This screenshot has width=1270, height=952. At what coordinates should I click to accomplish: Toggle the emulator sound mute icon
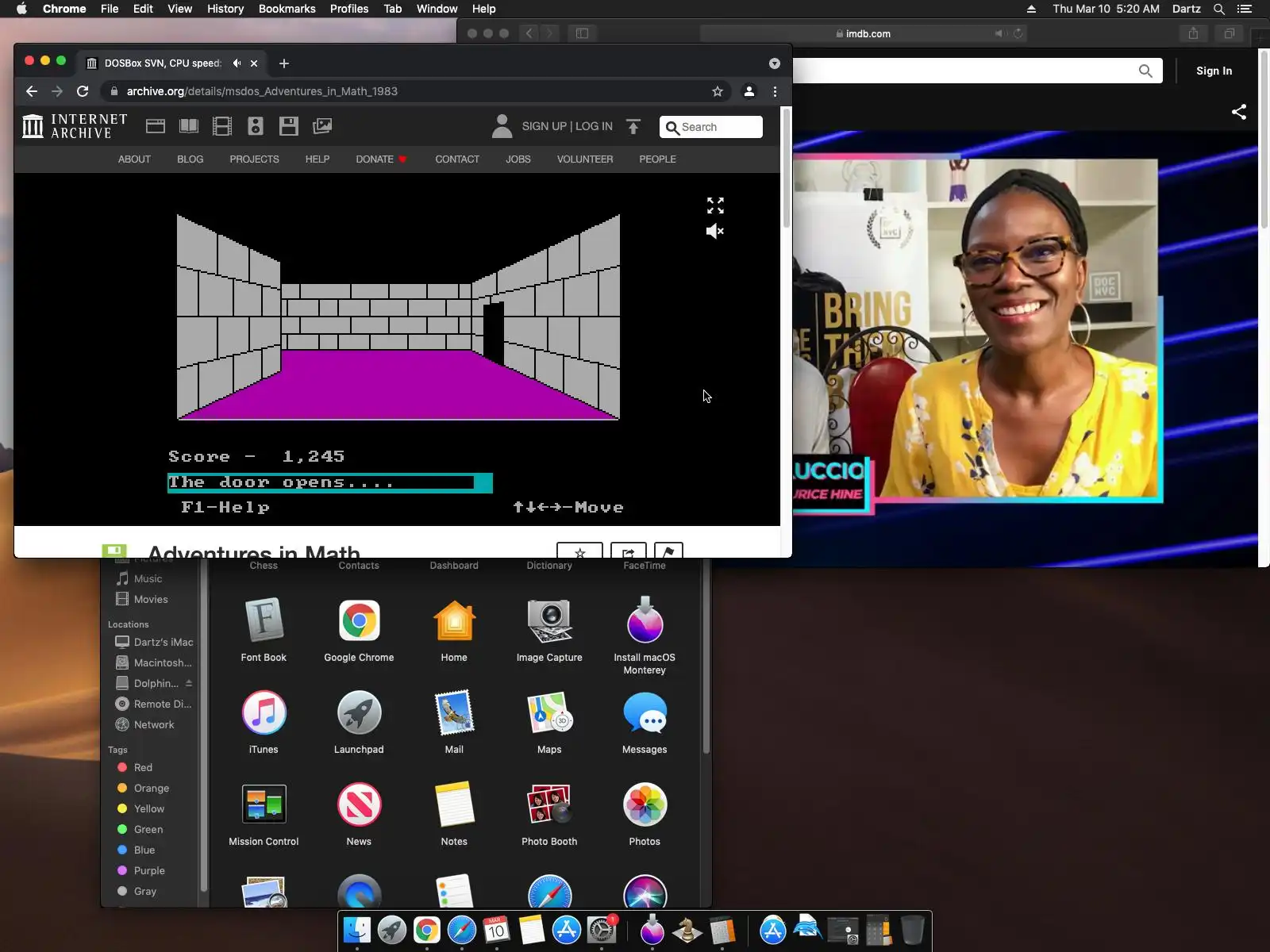click(x=715, y=231)
